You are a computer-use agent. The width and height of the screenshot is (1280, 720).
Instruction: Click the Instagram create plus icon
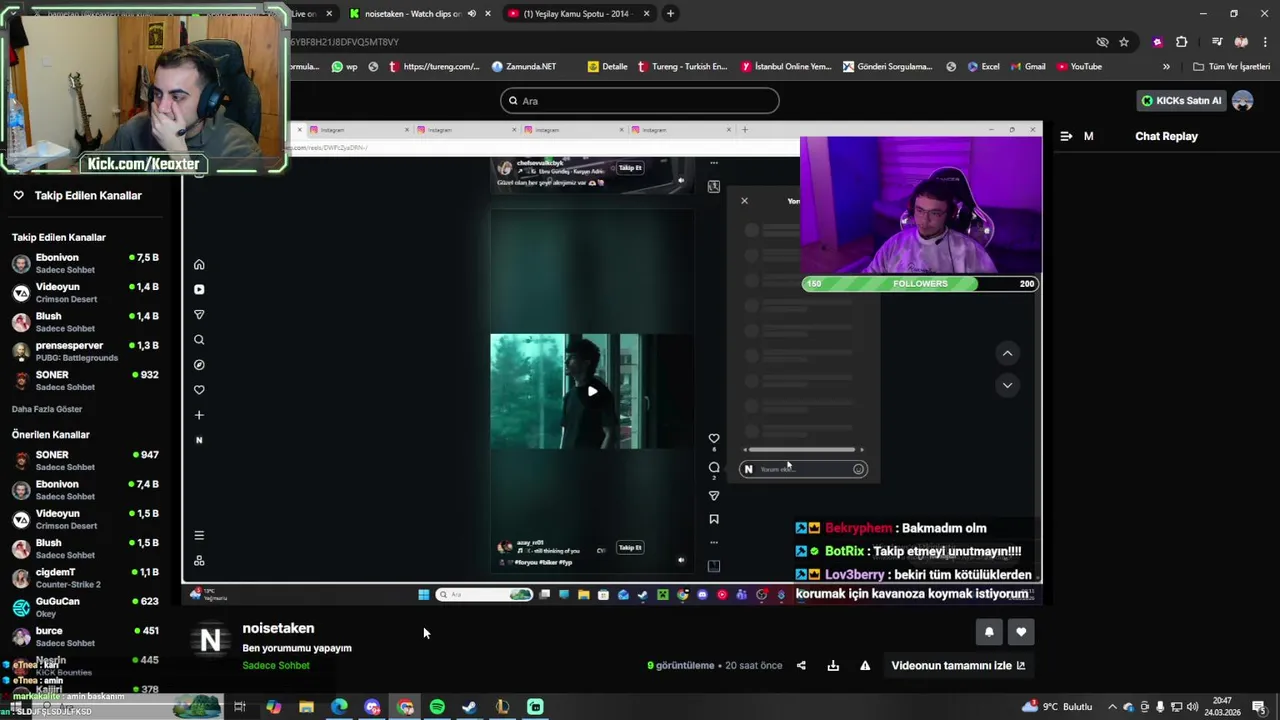click(x=199, y=415)
